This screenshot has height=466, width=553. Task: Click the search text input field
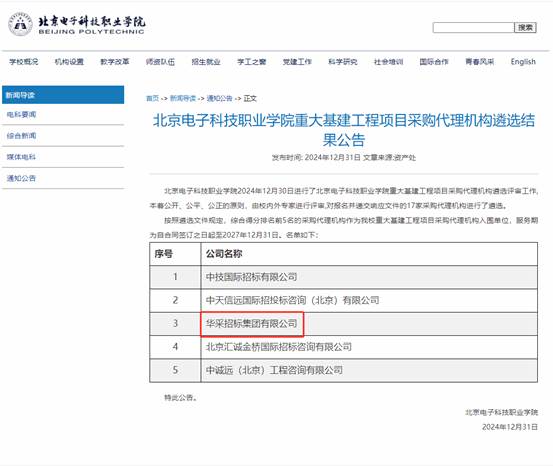(473, 28)
